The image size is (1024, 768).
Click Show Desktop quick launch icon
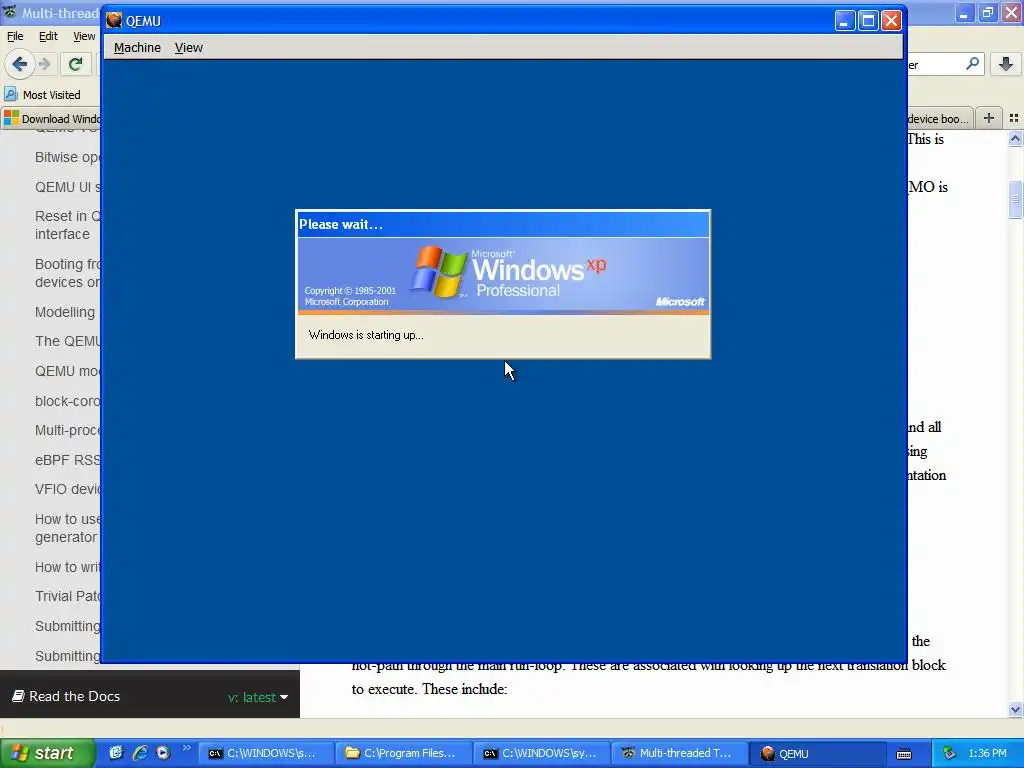[116, 753]
